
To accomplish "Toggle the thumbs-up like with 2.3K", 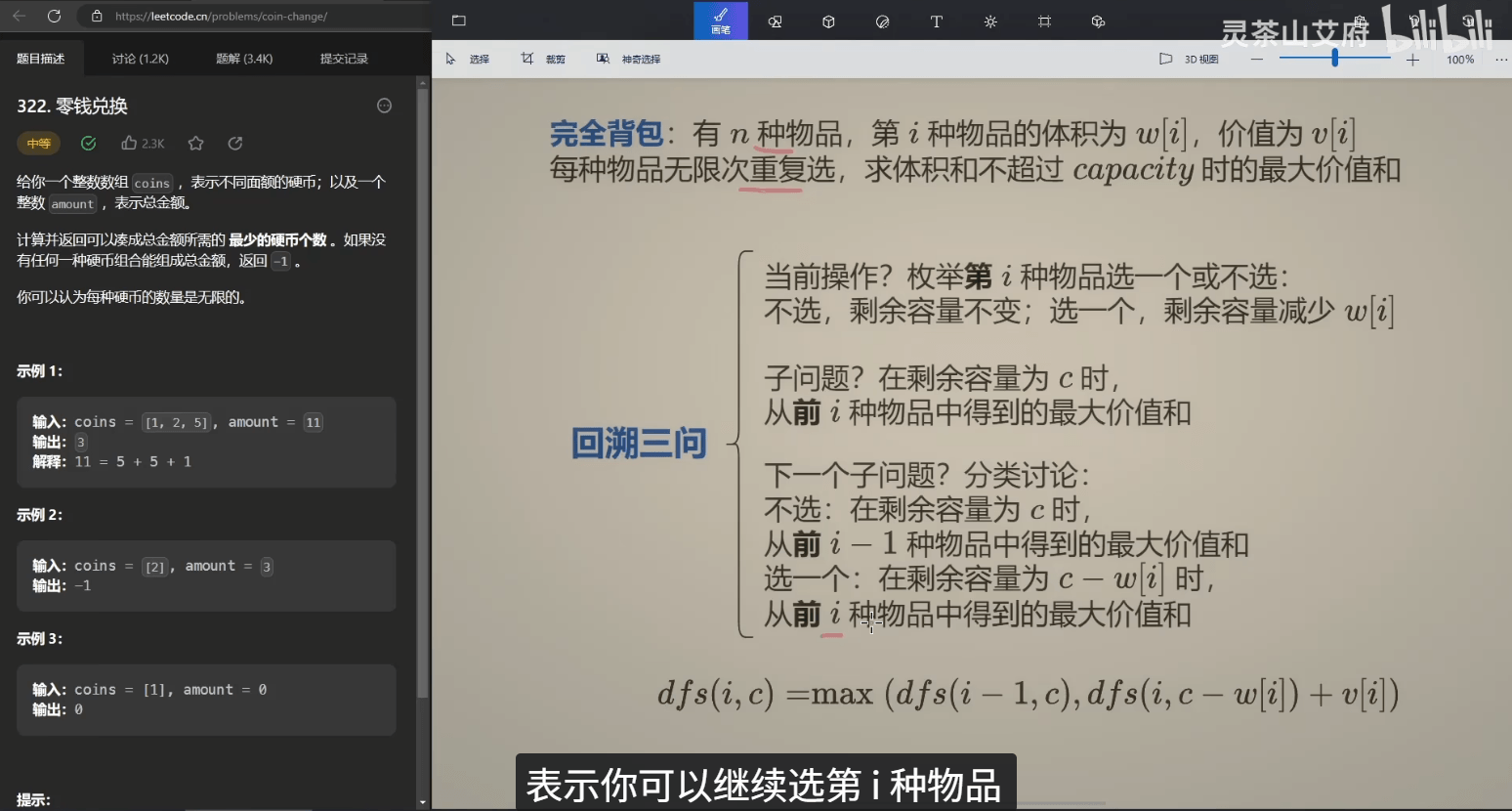I will [142, 144].
